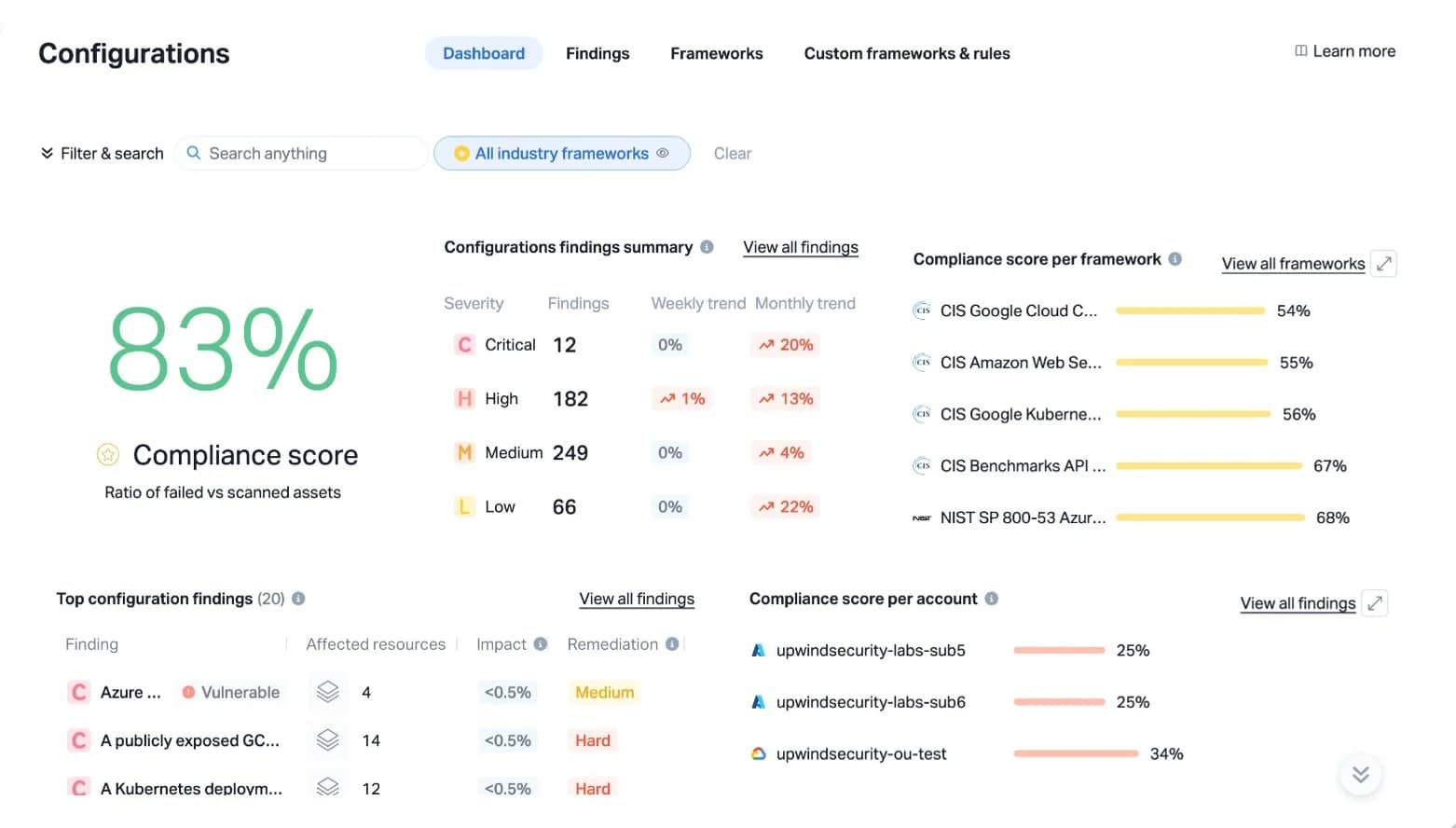This screenshot has height=828, width=1456.
Task: Open info icon beside Top configuration findings
Action: (x=298, y=599)
